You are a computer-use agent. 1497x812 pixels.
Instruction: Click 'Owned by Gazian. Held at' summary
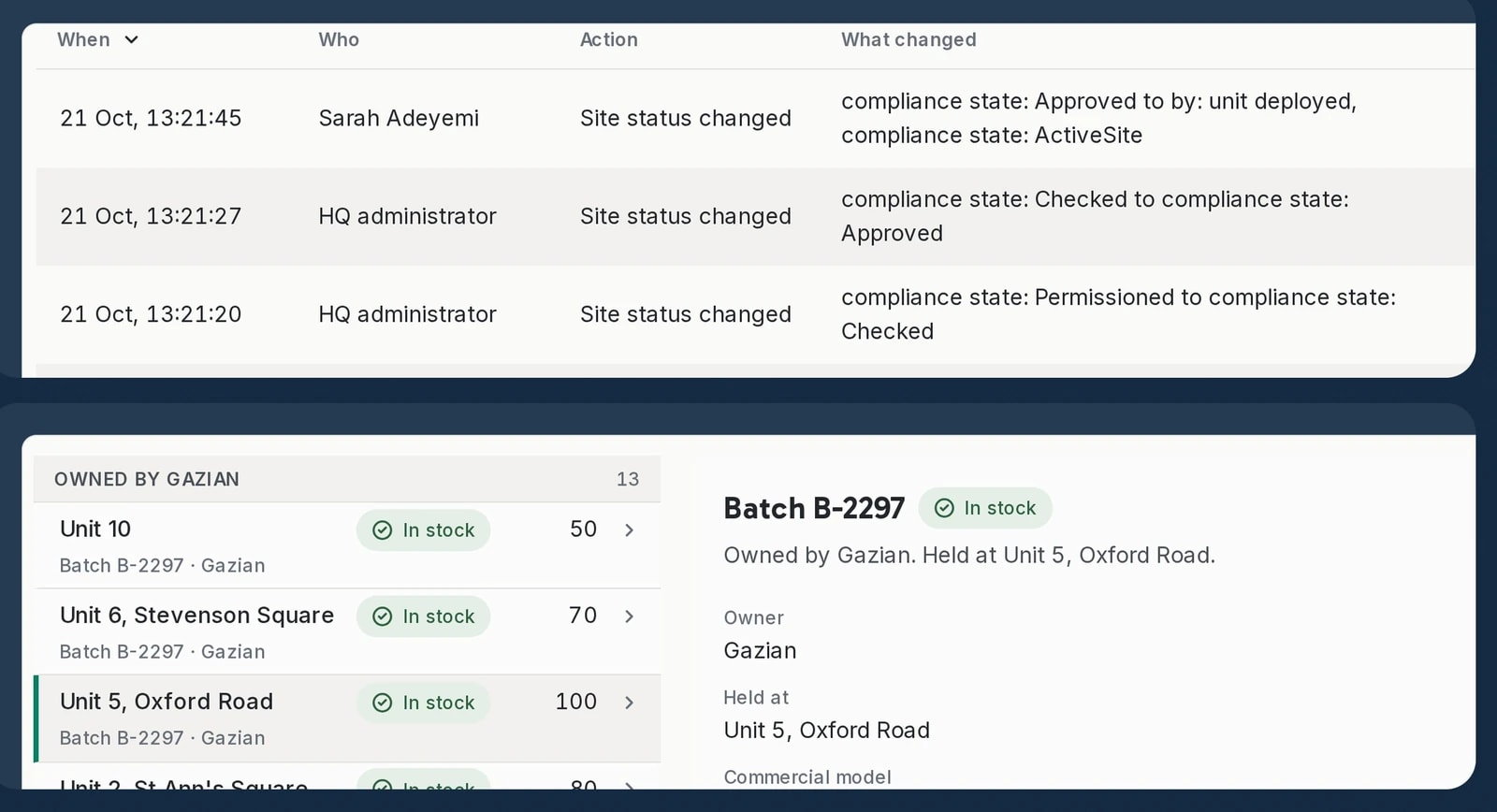969,555
